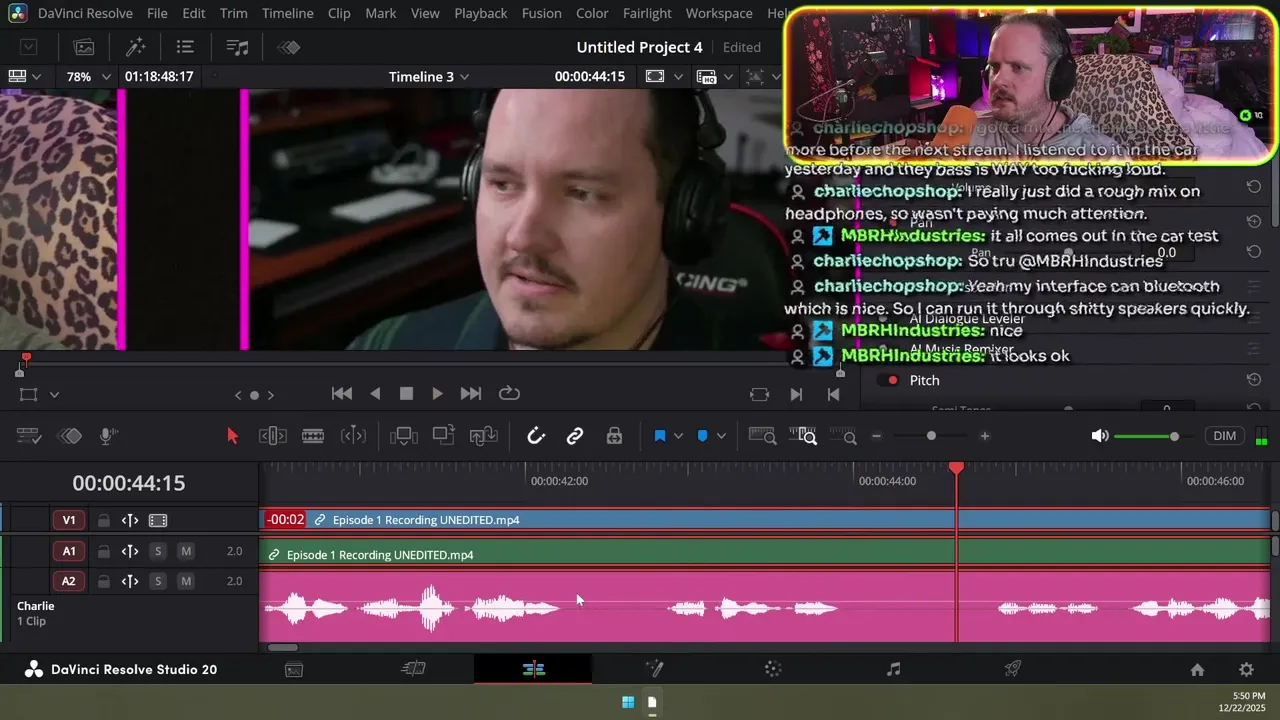Open the Timeline menu
Viewport: 1280px width, 720px height.
point(288,14)
